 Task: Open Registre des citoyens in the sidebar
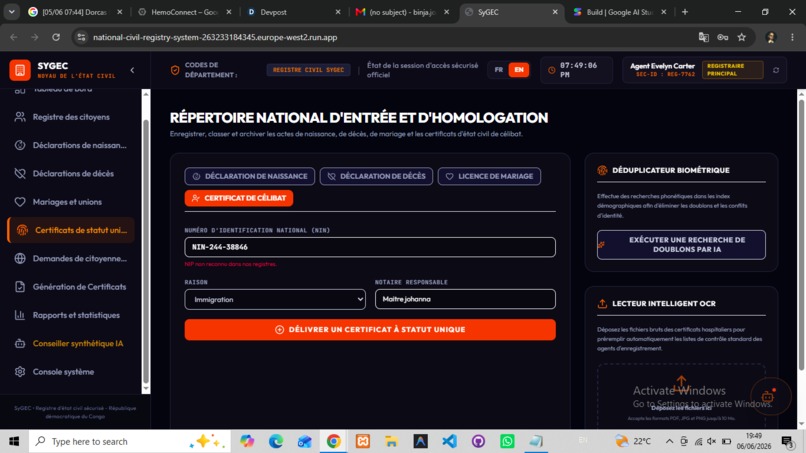71,117
